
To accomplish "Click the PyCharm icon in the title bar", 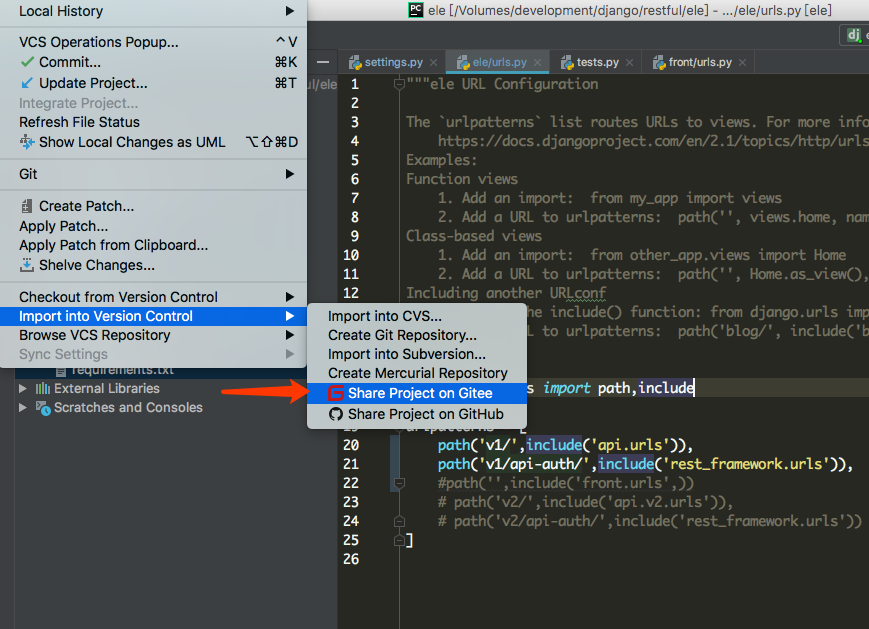I will tap(416, 10).
